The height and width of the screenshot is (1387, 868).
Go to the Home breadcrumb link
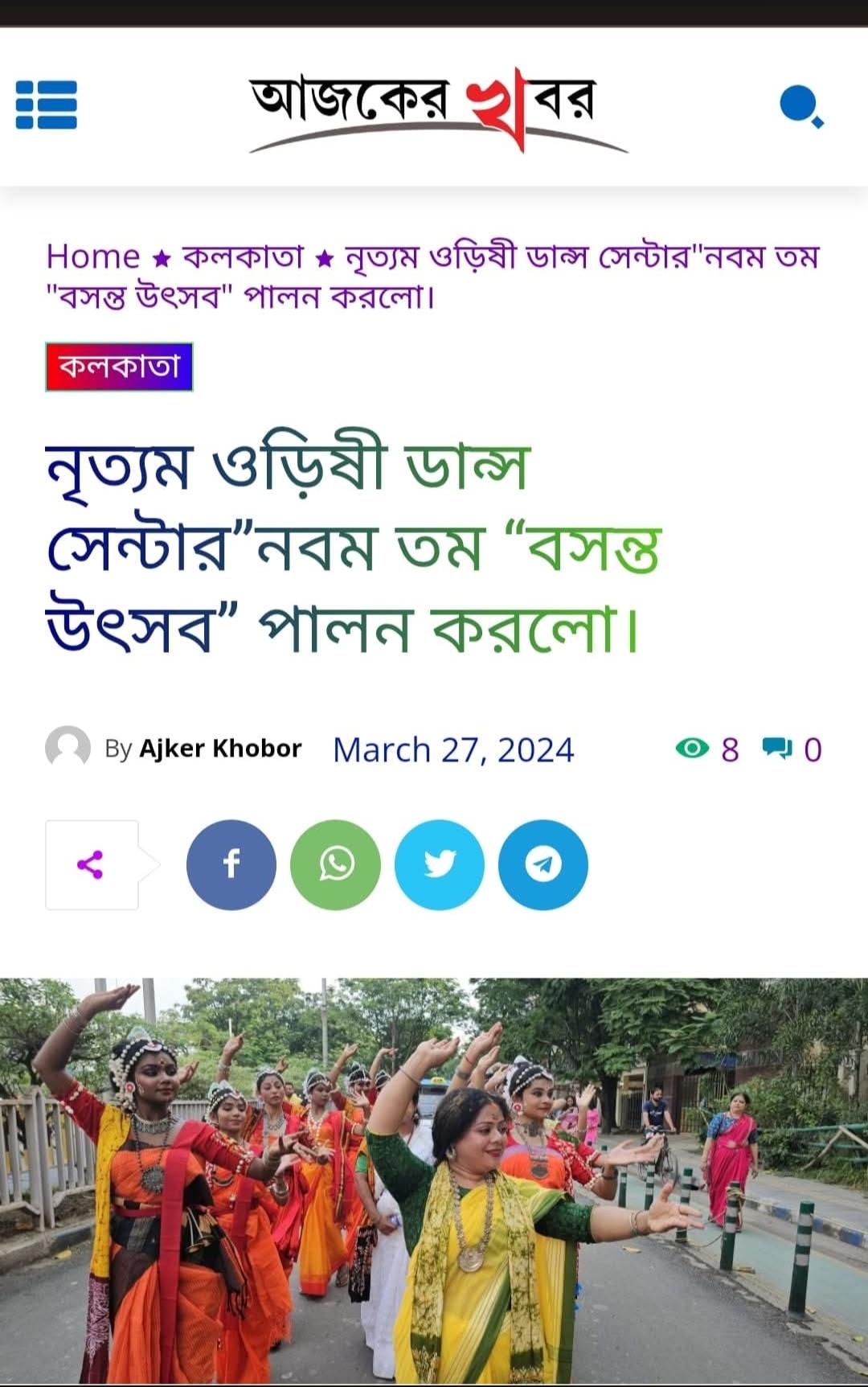pyautogui.click(x=93, y=256)
